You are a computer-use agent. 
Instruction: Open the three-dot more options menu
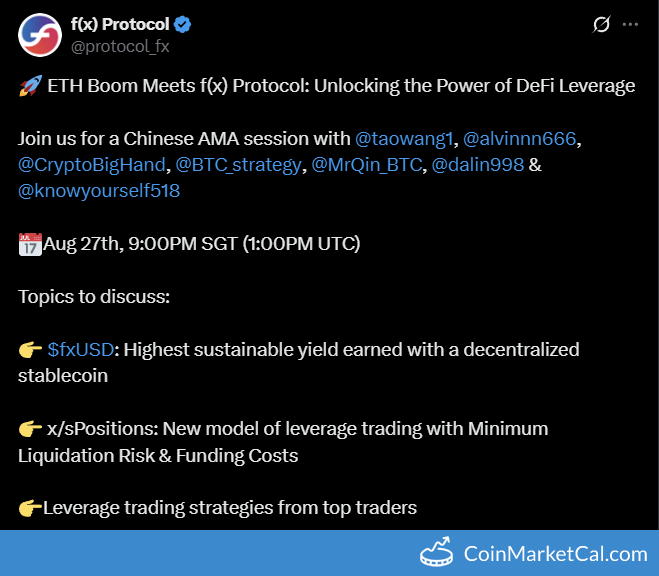(630, 24)
